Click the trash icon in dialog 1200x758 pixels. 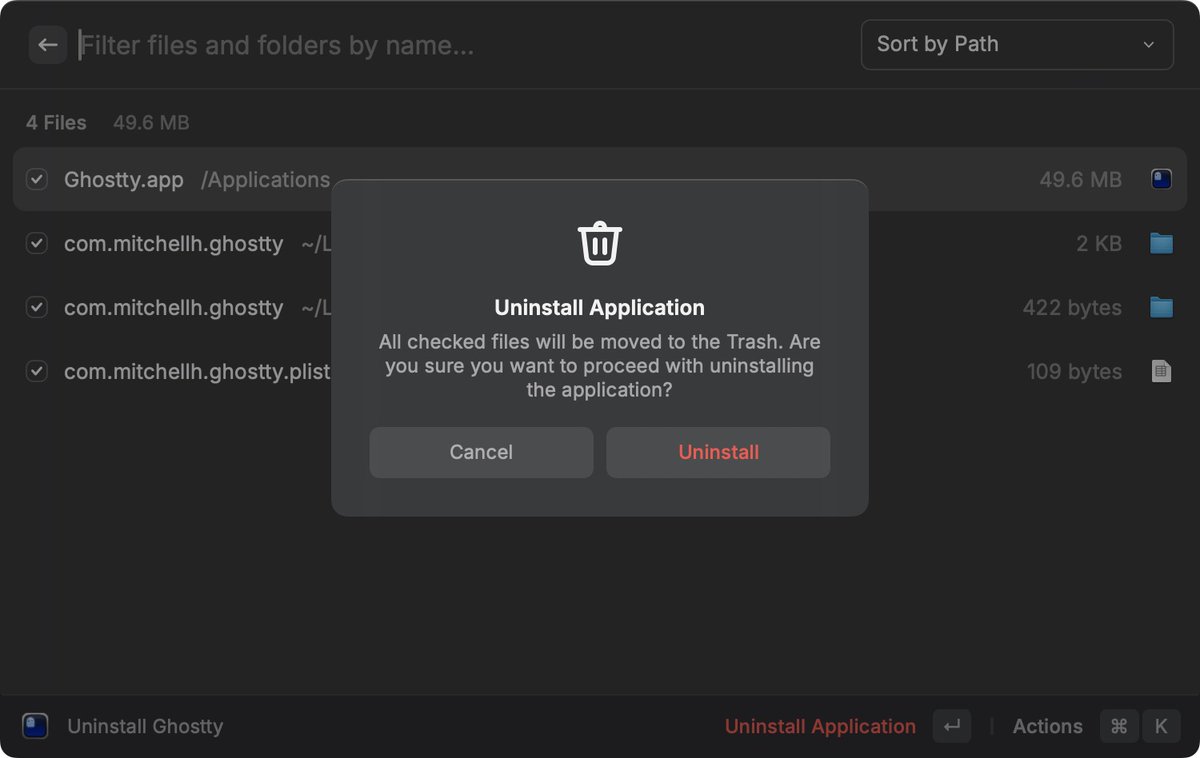tap(600, 243)
